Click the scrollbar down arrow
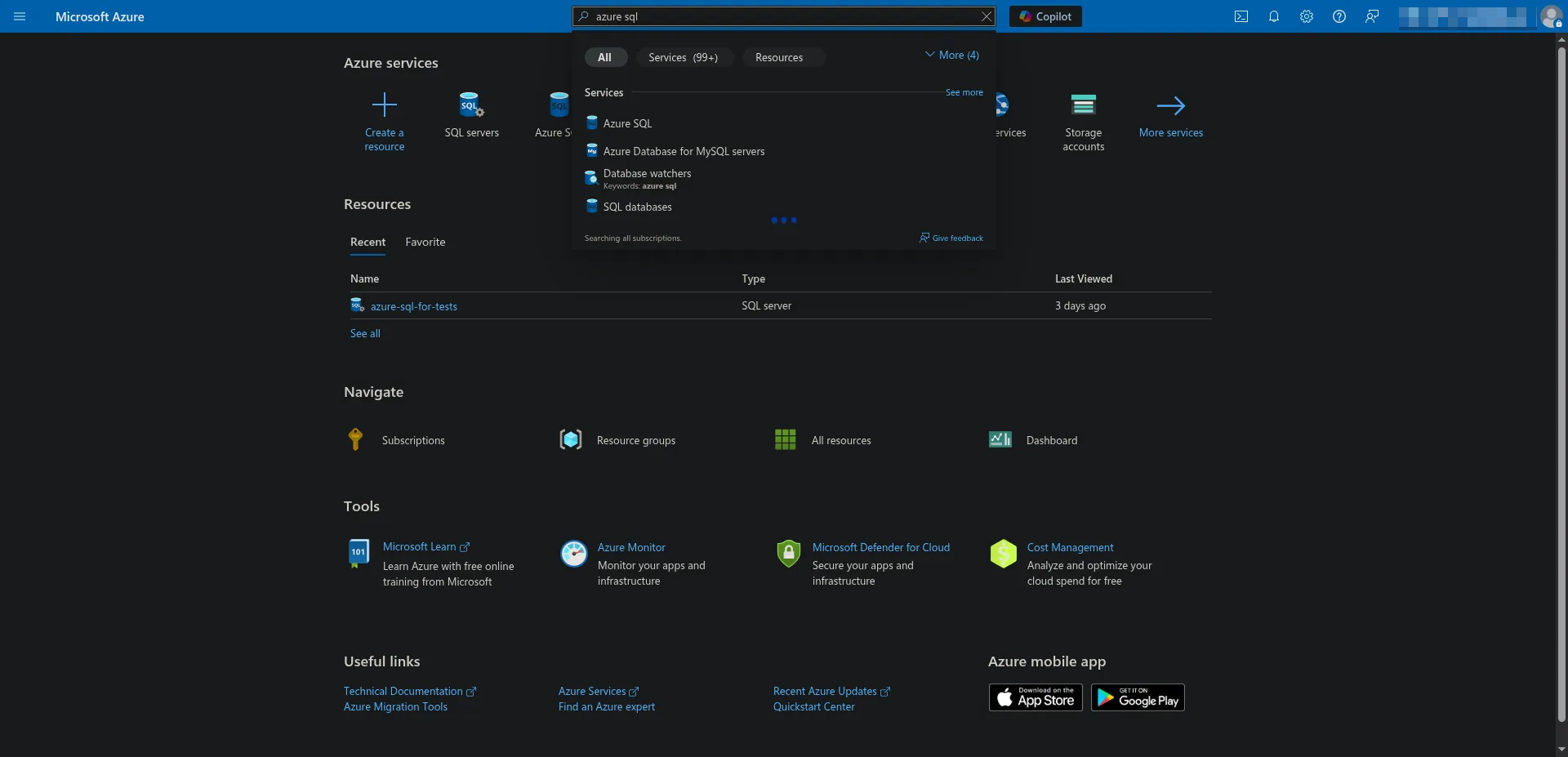The image size is (1568, 757). (1561, 749)
